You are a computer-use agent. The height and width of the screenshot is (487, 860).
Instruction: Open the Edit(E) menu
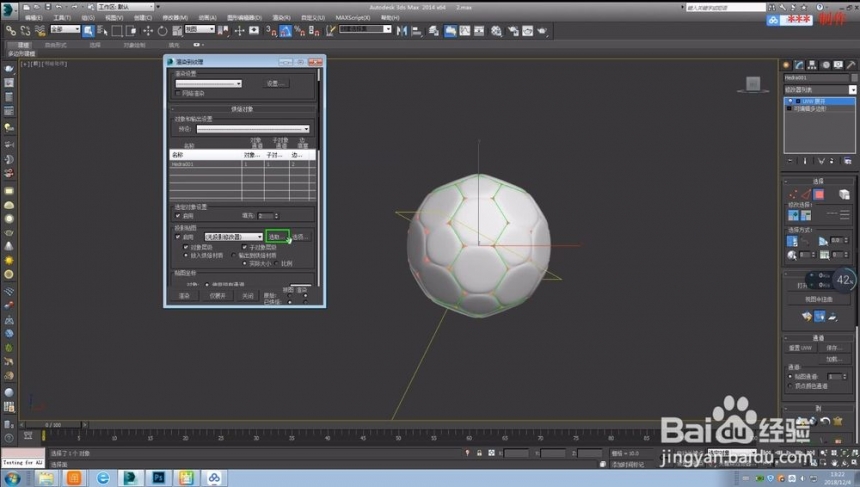[33, 18]
